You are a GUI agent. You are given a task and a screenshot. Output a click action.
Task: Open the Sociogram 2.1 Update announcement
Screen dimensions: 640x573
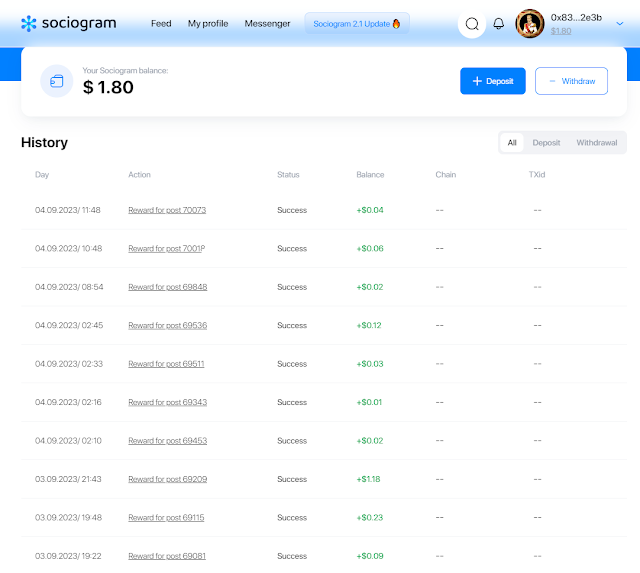click(x=357, y=24)
